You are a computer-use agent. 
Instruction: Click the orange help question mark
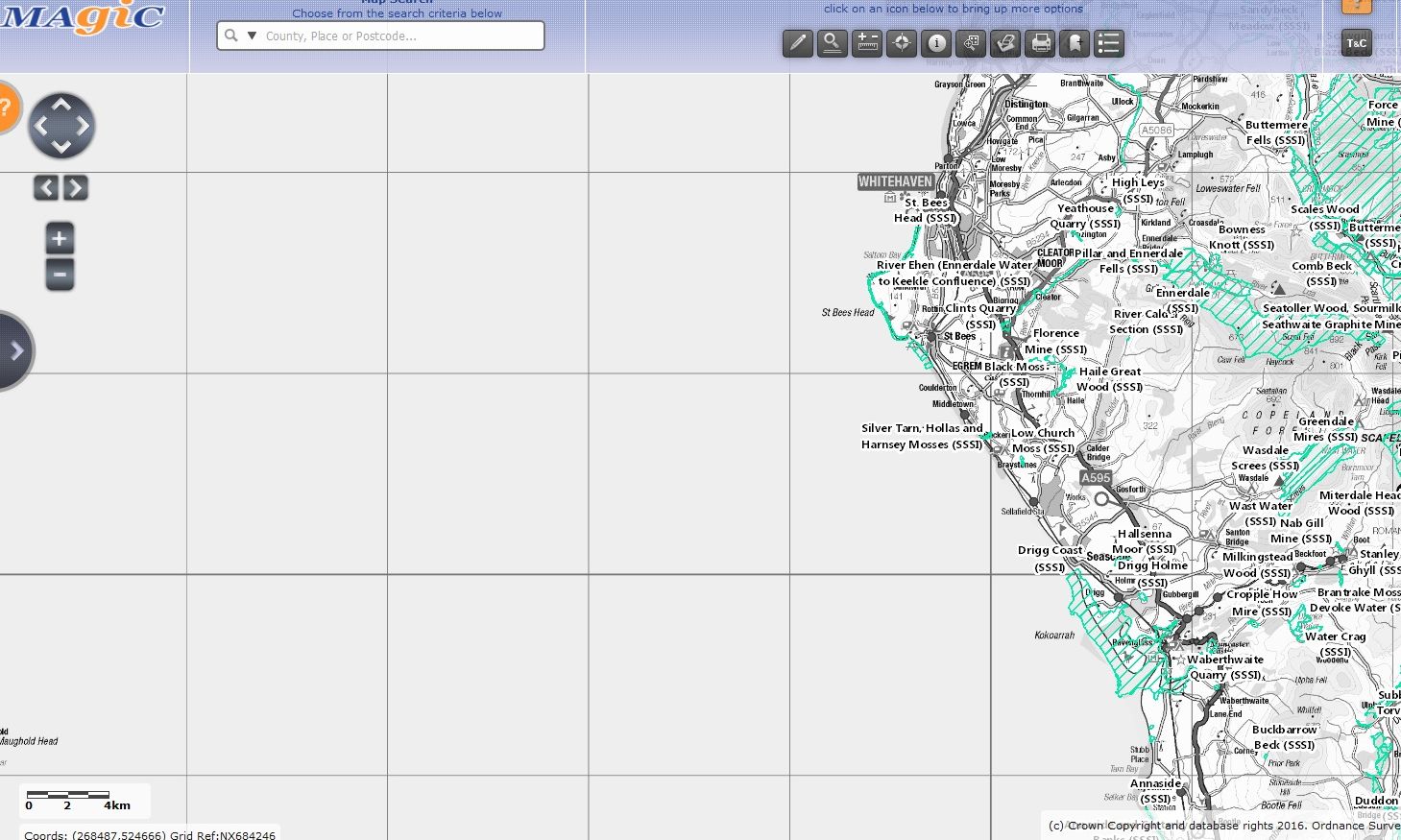(5, 108)
